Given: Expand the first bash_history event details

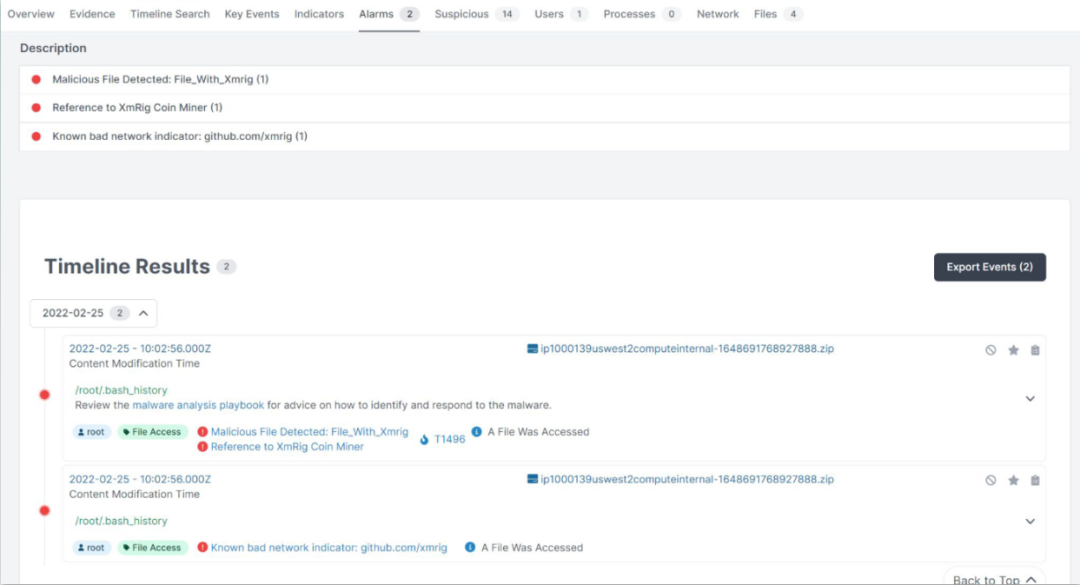Looking at the screenshot, I should pyautogui.click(x=1030, y=398).
